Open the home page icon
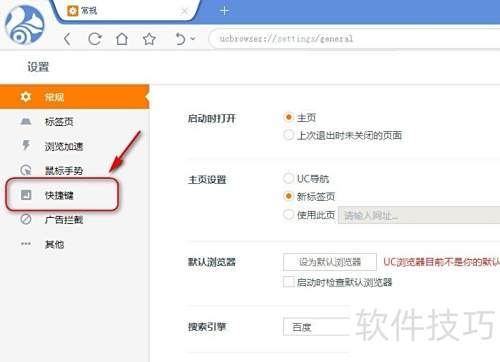The height and width of the screenshot is (362, 500). pyautogui.click(x=122, y=39)
